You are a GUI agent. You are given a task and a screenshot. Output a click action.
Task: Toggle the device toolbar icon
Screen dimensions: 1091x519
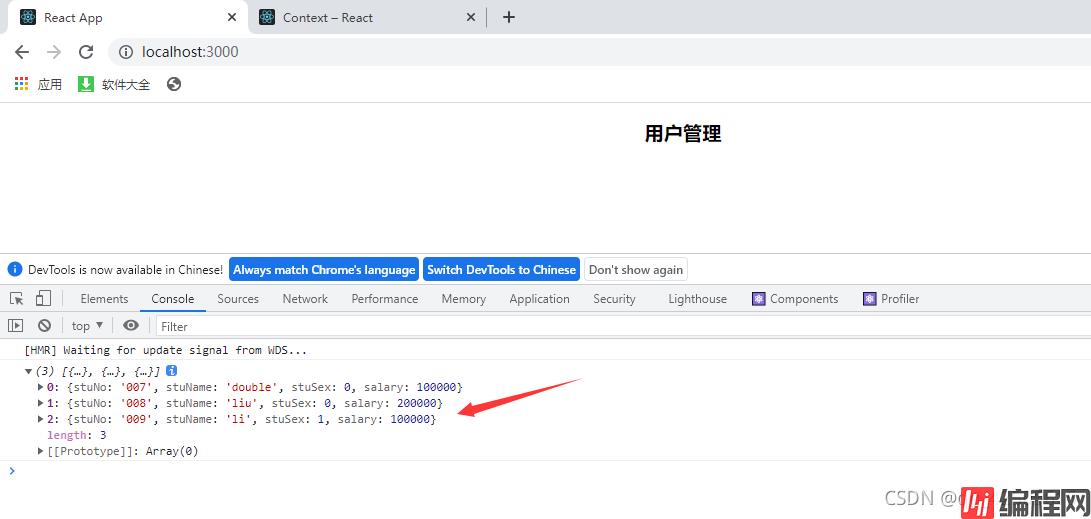pyautogui.click(x=43, y=299)
